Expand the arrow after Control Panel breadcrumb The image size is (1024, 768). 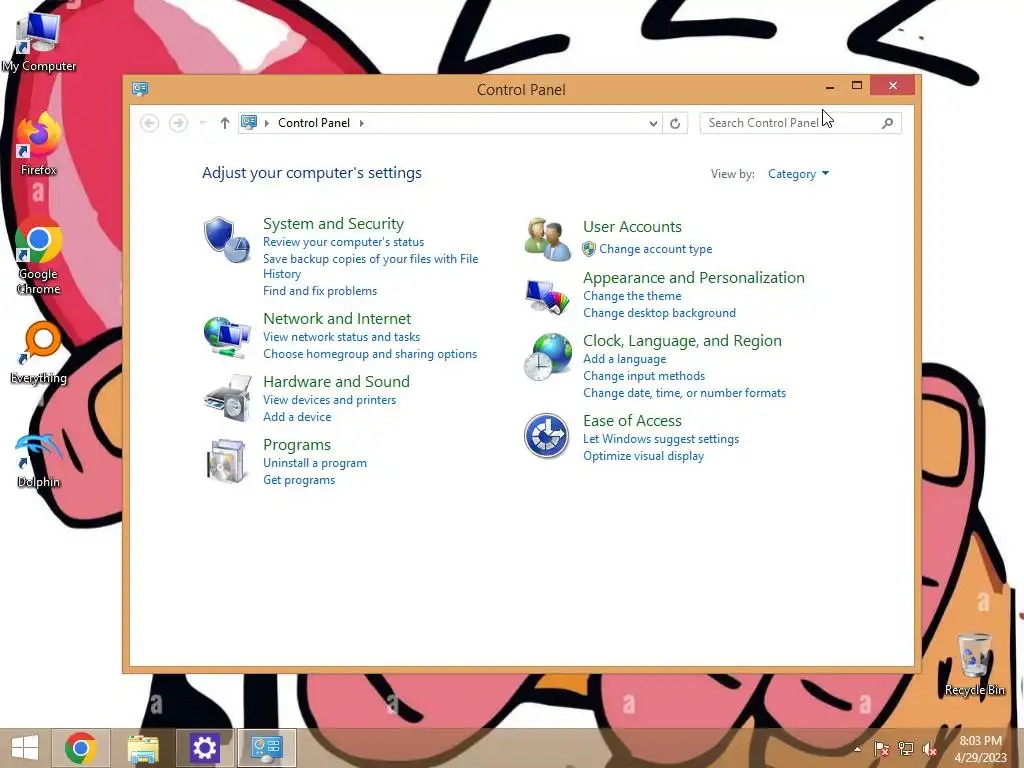tap(362, 123)
